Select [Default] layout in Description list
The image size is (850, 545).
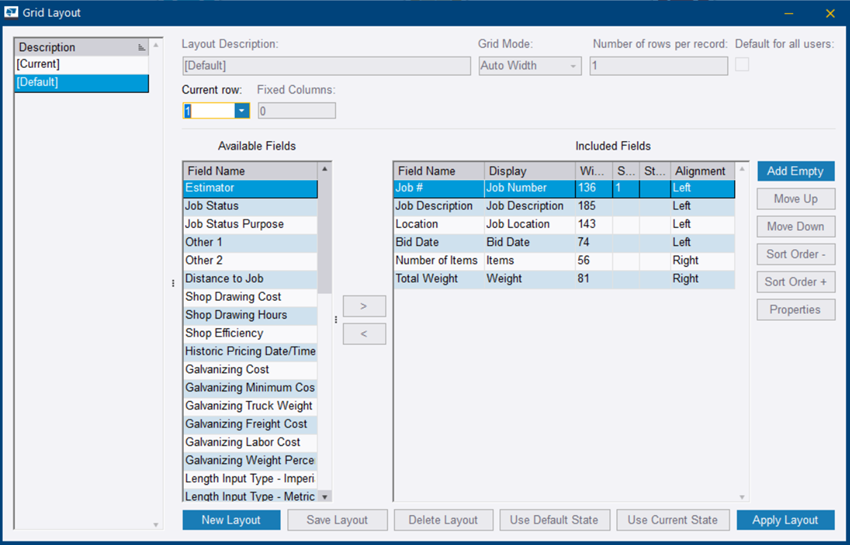[x=80, y=83]
